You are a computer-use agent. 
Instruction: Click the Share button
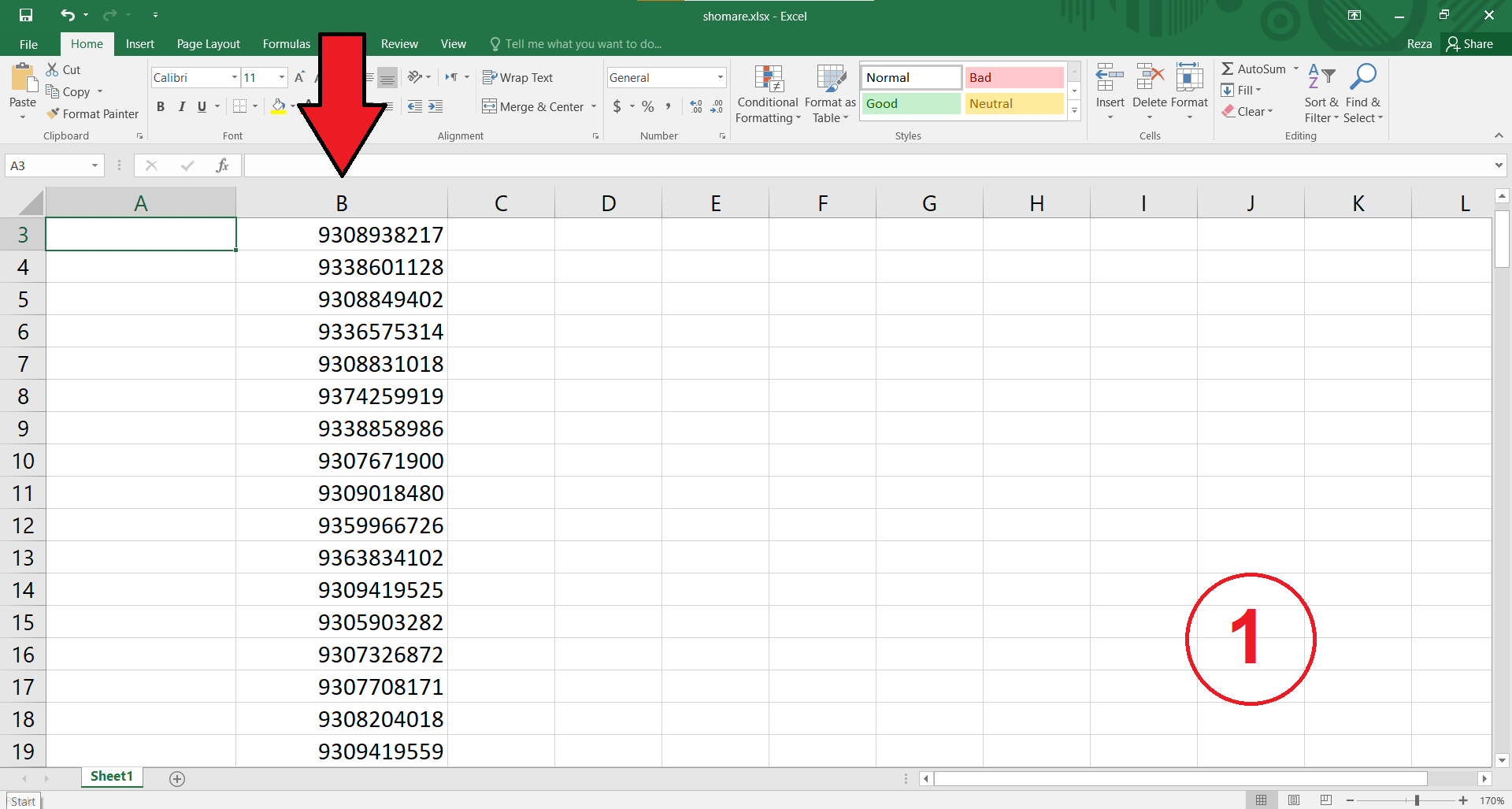(1469, 44)
